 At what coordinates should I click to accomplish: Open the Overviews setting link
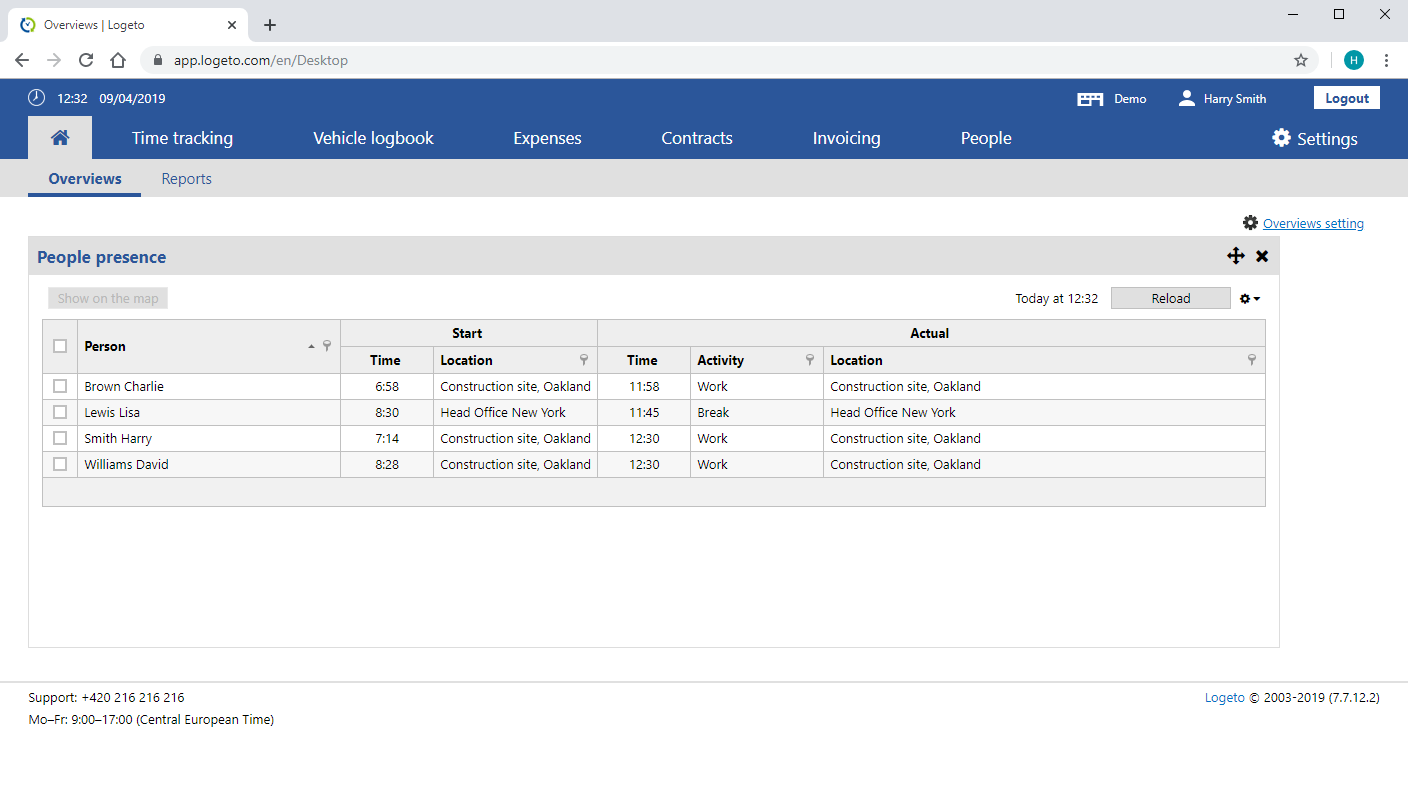pos(1313,223)
